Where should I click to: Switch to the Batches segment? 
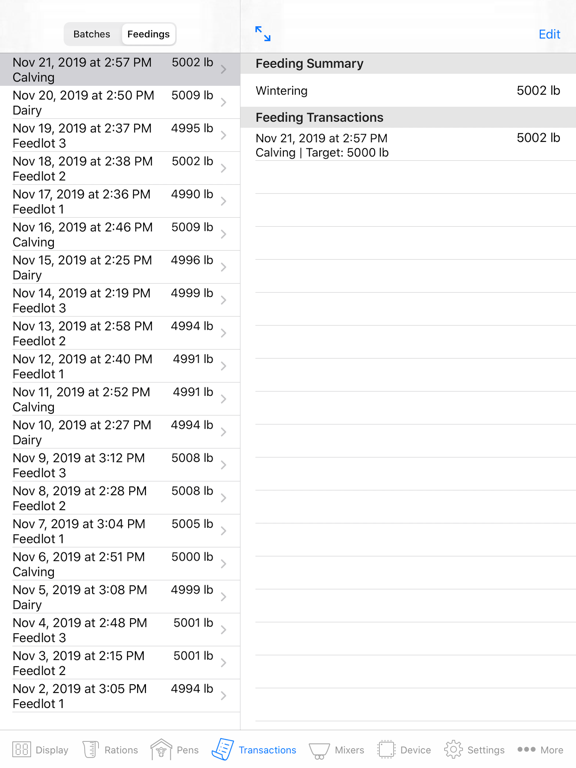tap(92, 34)
